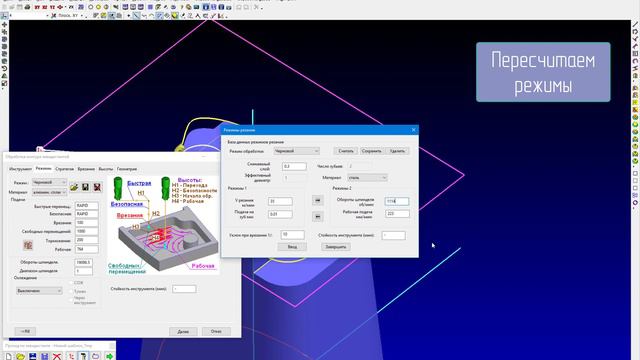
Task: Click the load cutting modes folder icon
Action: 74,187
